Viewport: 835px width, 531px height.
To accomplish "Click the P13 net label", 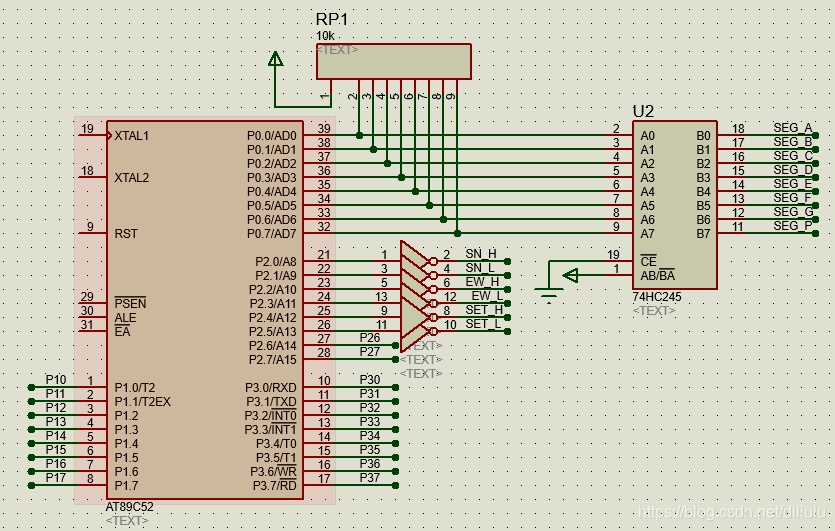I will 55,422.
